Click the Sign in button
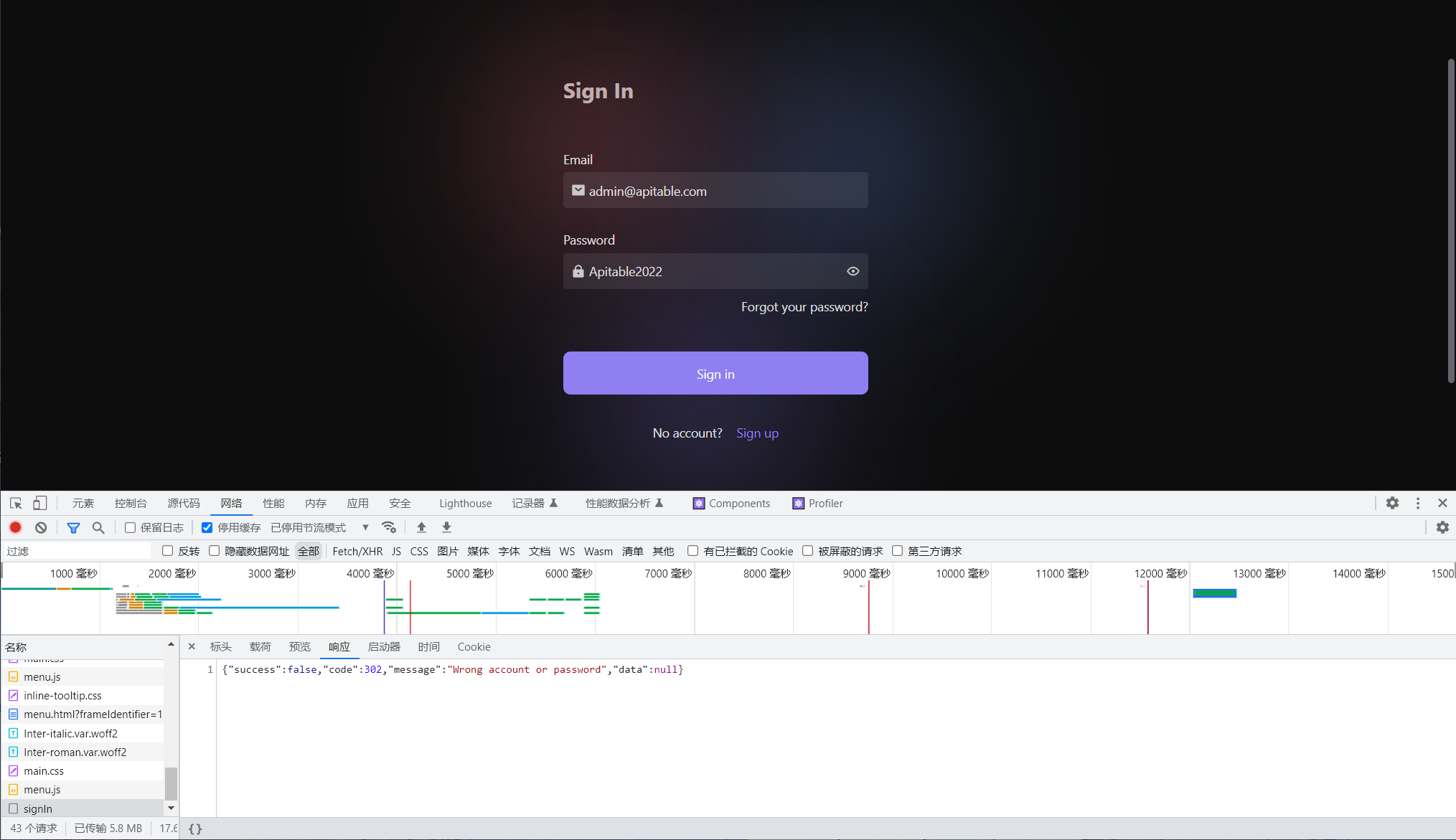This screenshot has height=840, width=1456. pyautogui.click(x=715, y=373)
